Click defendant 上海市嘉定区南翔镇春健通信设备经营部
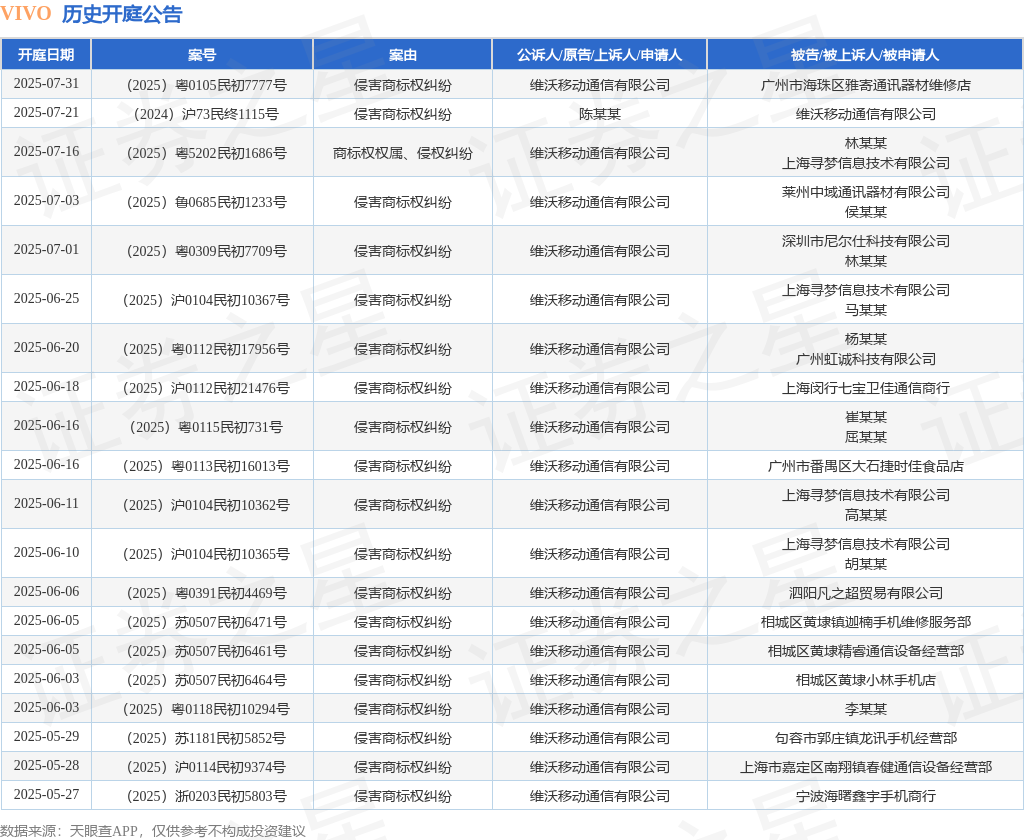The height and width of the screenshot is (840, 1024). pos(865,767)
